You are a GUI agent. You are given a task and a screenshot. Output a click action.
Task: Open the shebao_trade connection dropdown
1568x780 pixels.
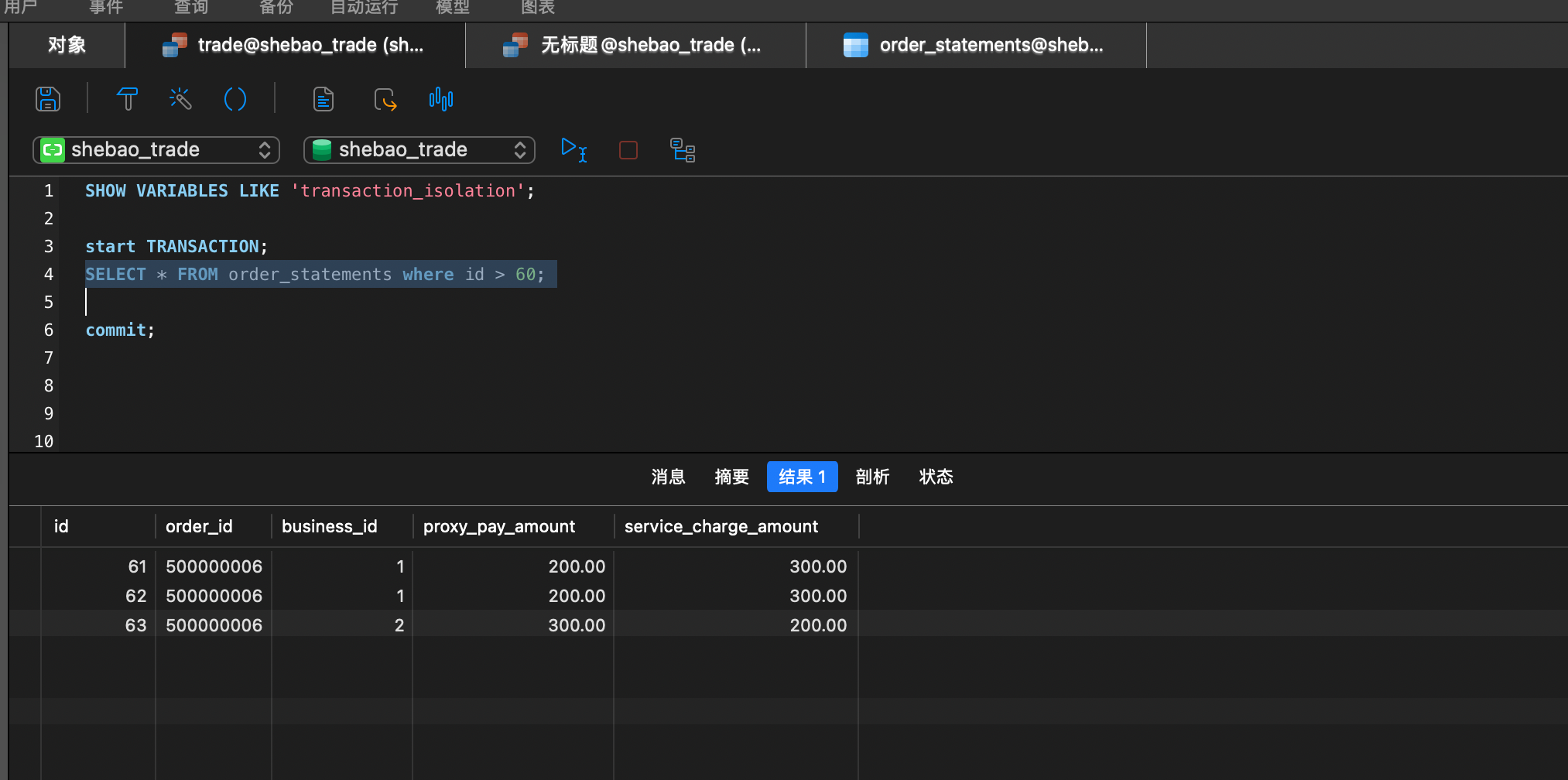tap(156, 149)
